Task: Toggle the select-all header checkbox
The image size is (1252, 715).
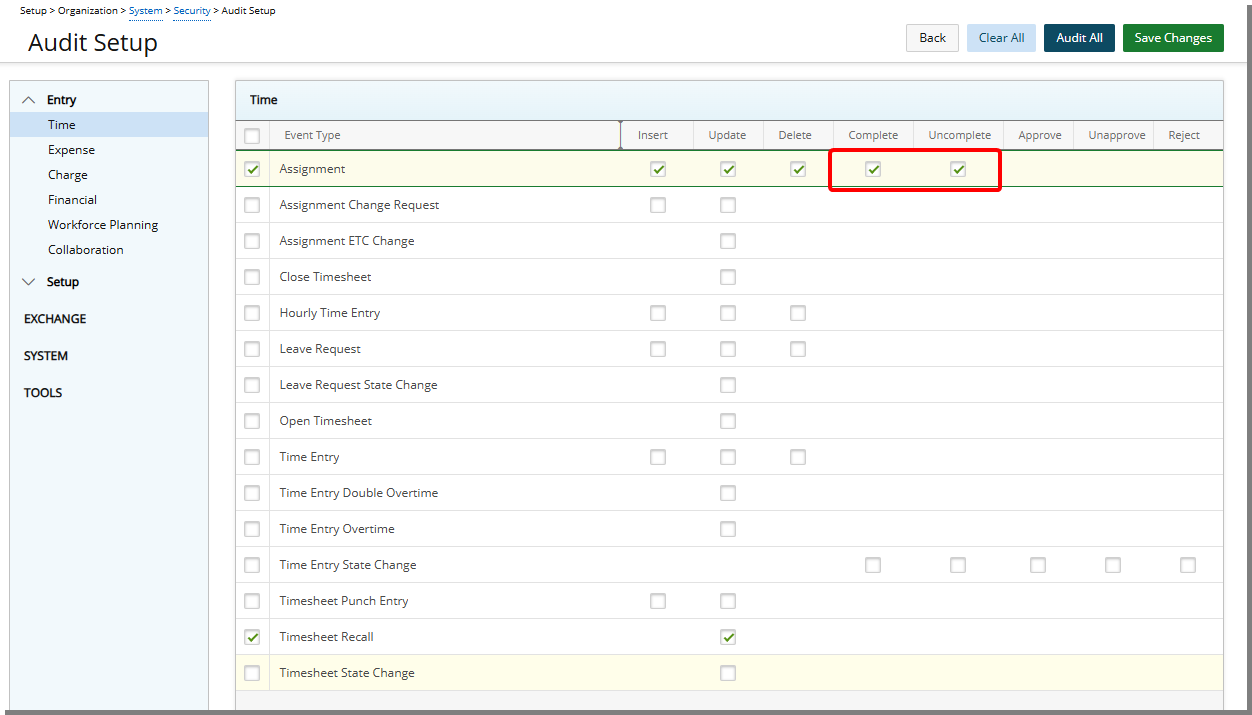Action: pyautogui.click(x=252, y=136)
